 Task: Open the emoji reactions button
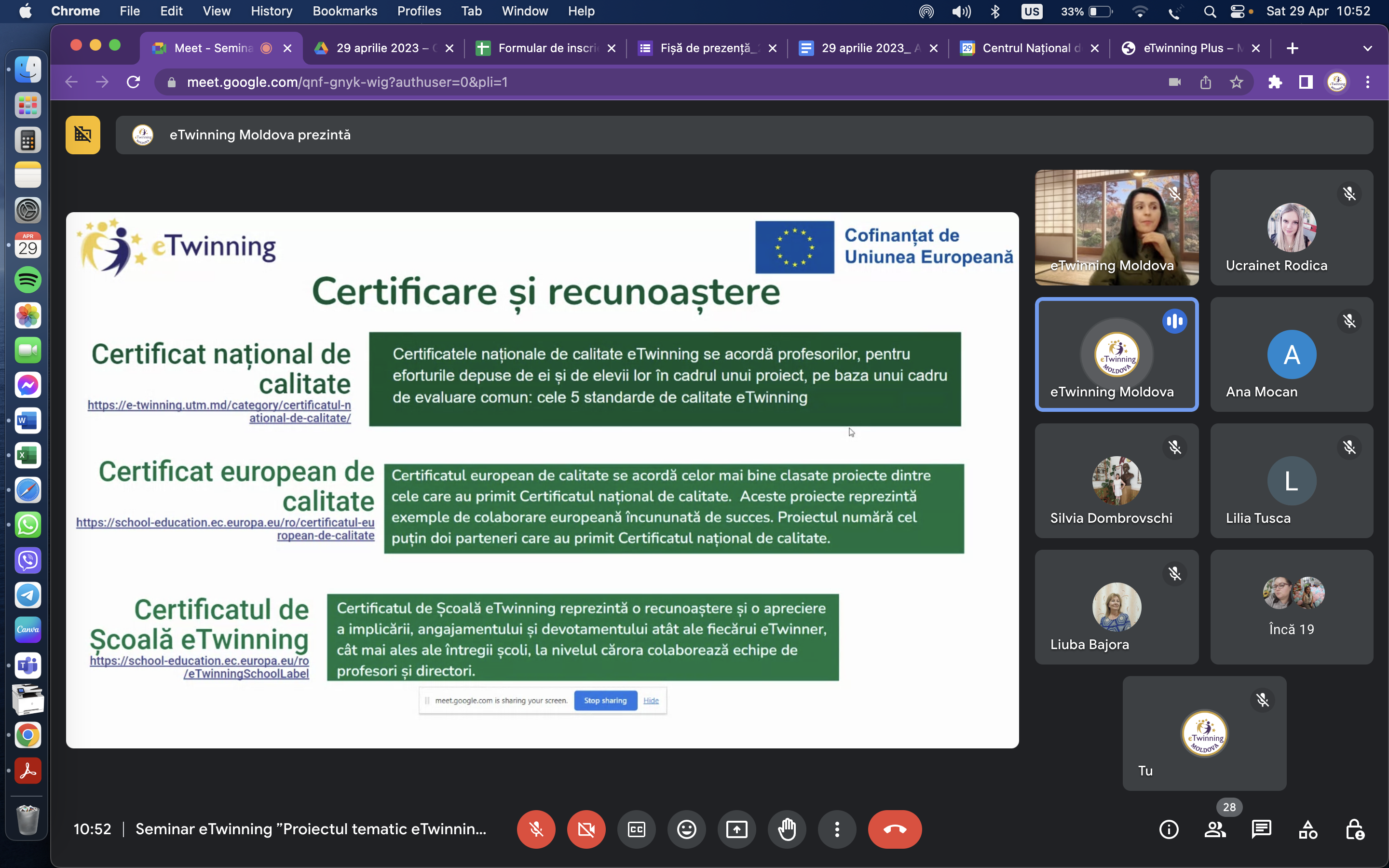tap(686, 829)
